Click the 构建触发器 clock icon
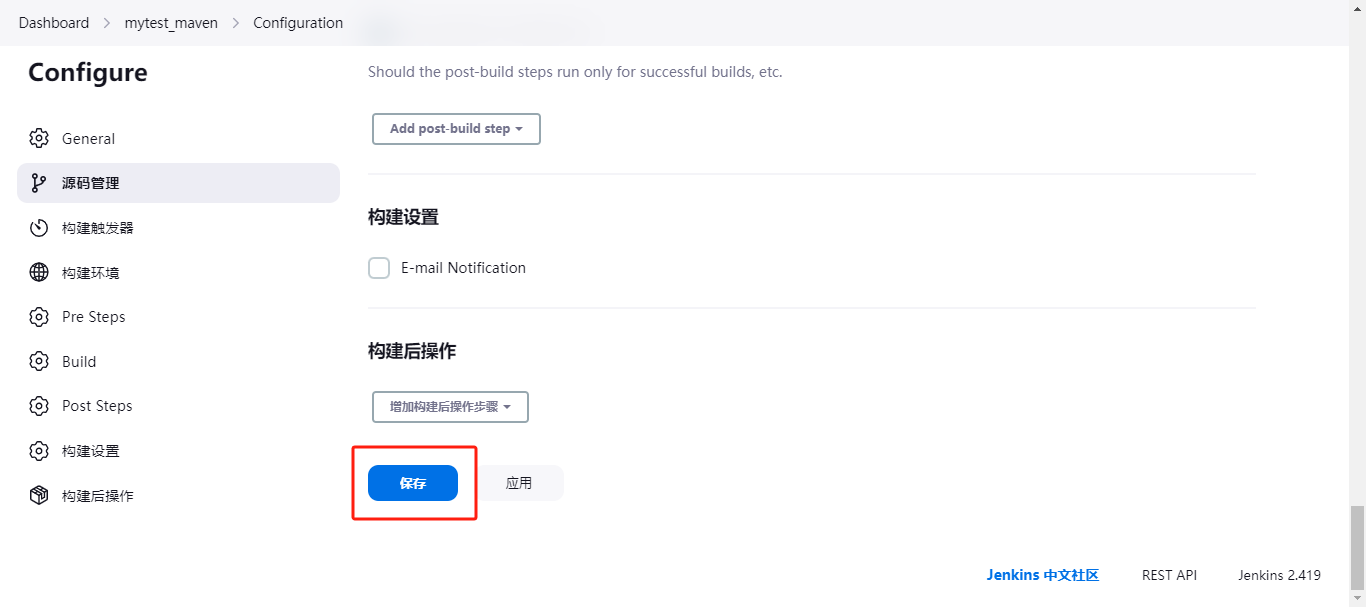1366x607 pixels. click(39, 228)
